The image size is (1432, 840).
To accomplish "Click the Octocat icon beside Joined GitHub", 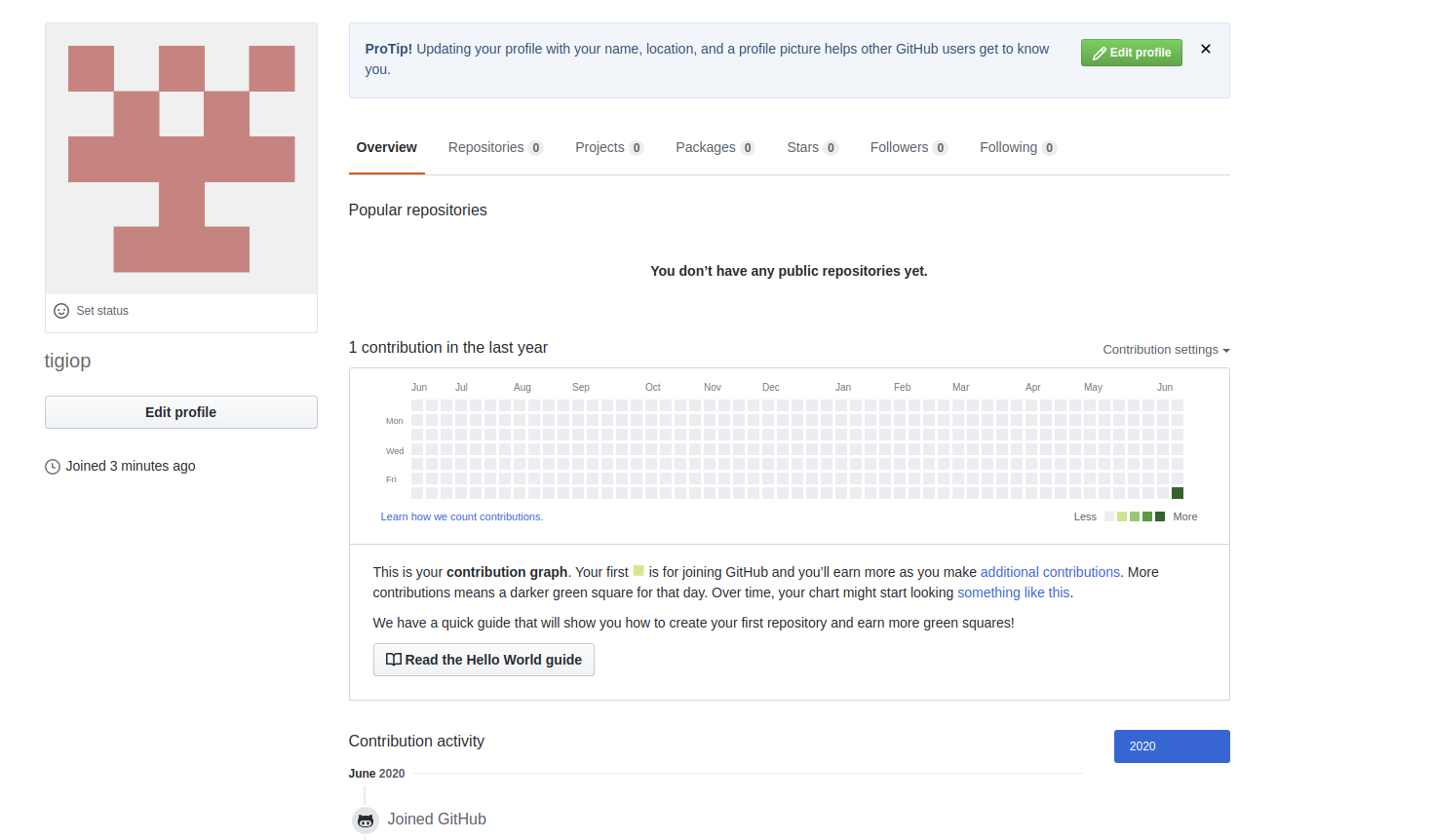I will pyautogui.click(x=366, y=821).
